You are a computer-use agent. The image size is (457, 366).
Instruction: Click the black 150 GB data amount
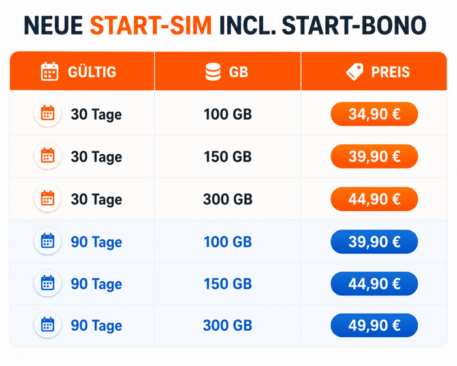click(x=228, y=157)
